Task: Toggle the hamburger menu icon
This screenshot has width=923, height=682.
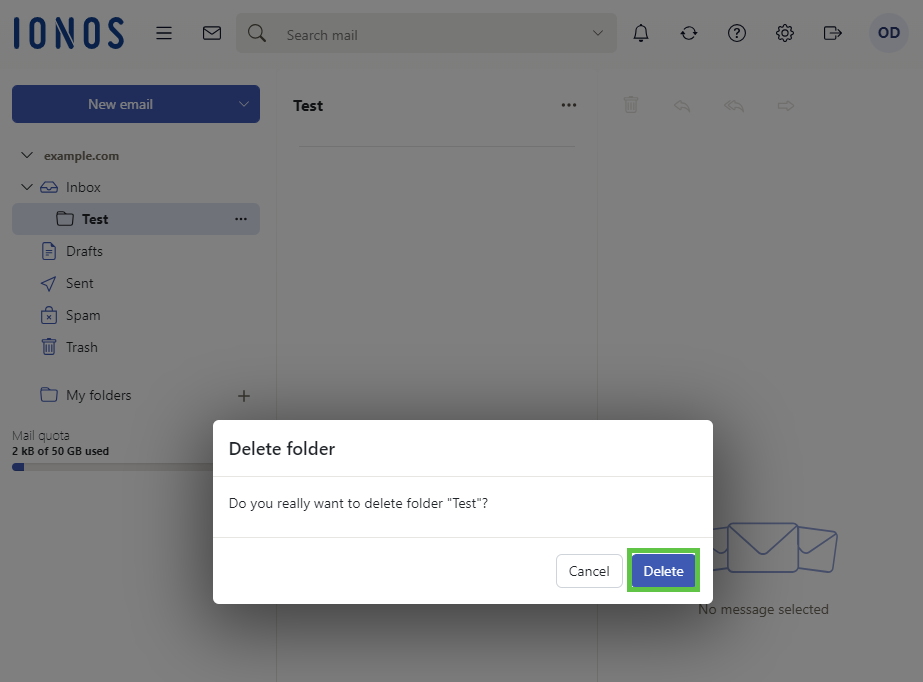Action: click(164, 33)
